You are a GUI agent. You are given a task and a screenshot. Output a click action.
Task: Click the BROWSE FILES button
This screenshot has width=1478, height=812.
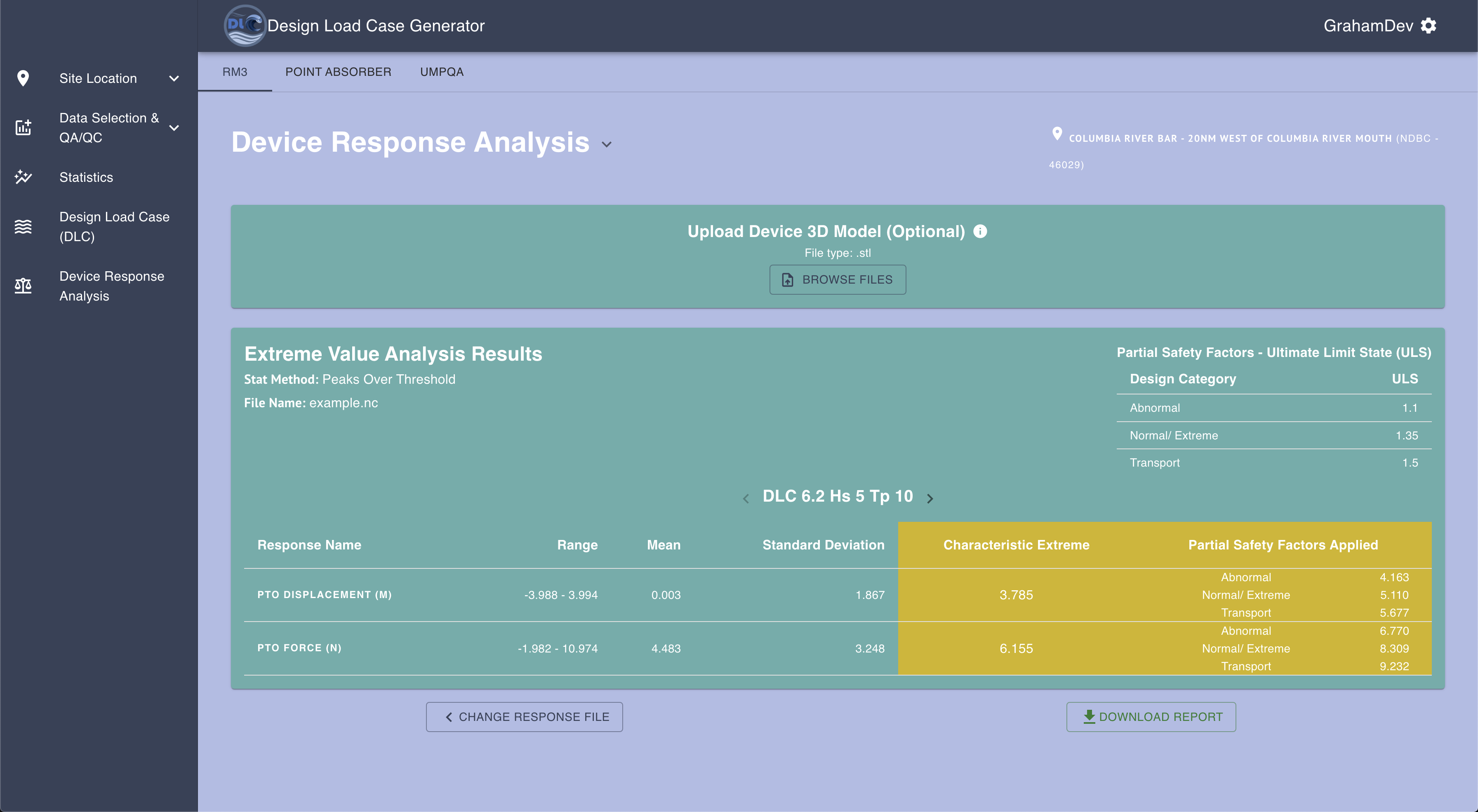tap(837, 279)
